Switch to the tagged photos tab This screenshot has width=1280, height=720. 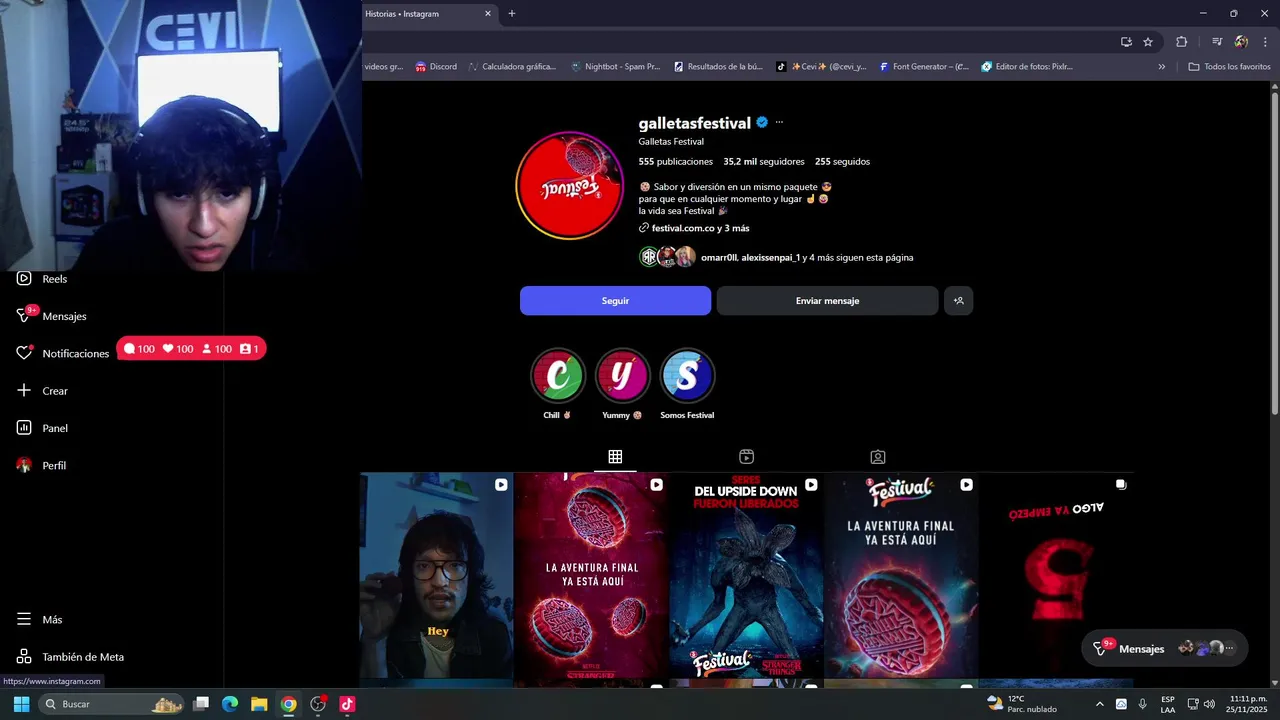coord(877,457)
